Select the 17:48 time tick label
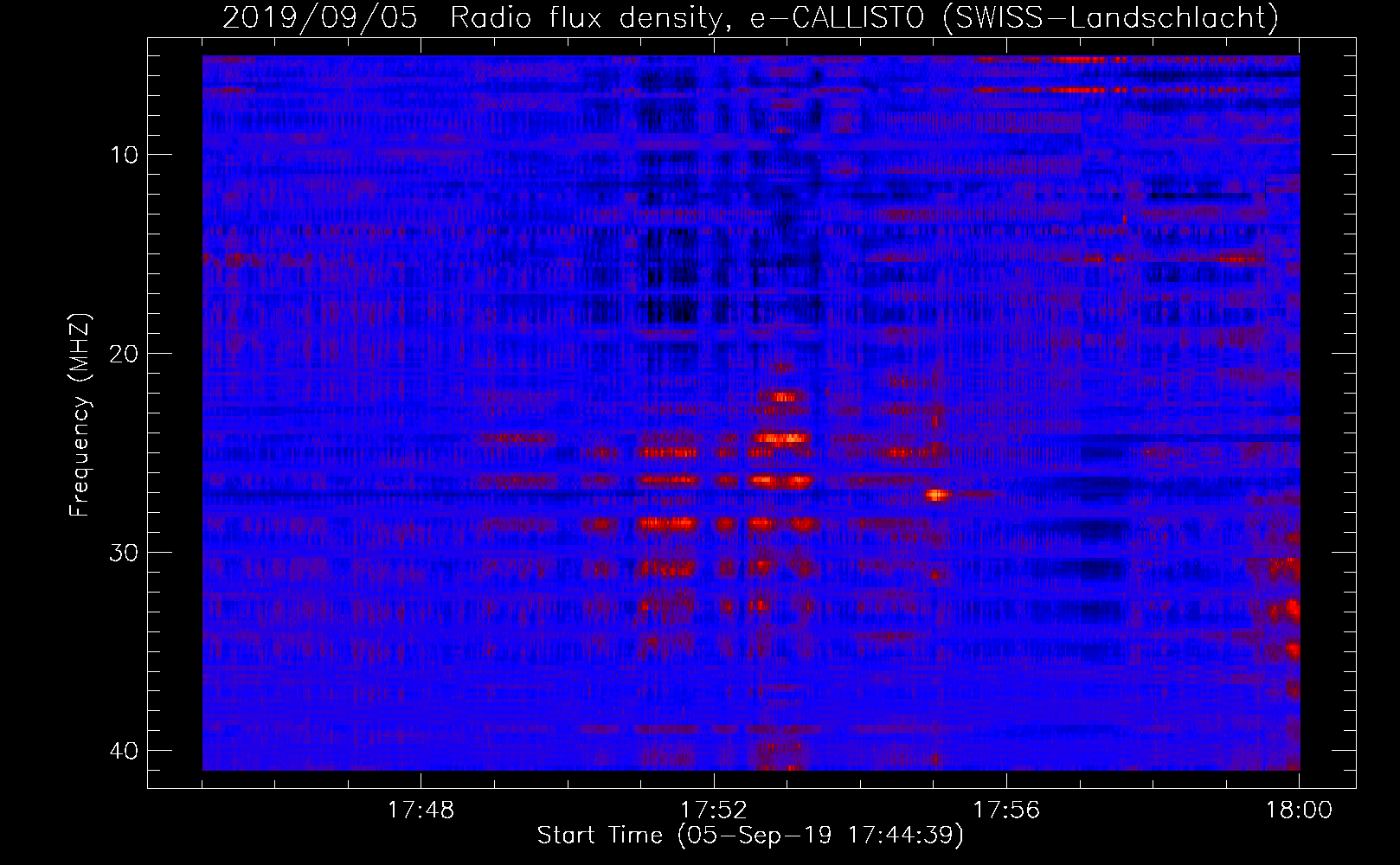This screenshot has height=865, width=1400. 421,811
